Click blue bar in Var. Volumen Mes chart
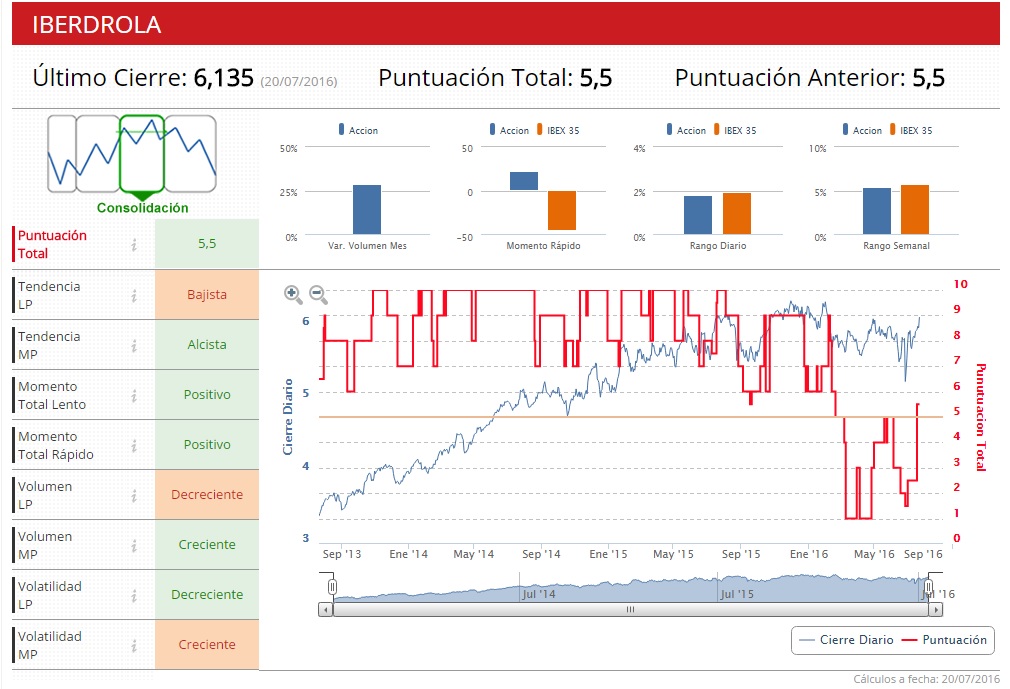Screen dimensions: 1010x689 (x=367, y=210)
